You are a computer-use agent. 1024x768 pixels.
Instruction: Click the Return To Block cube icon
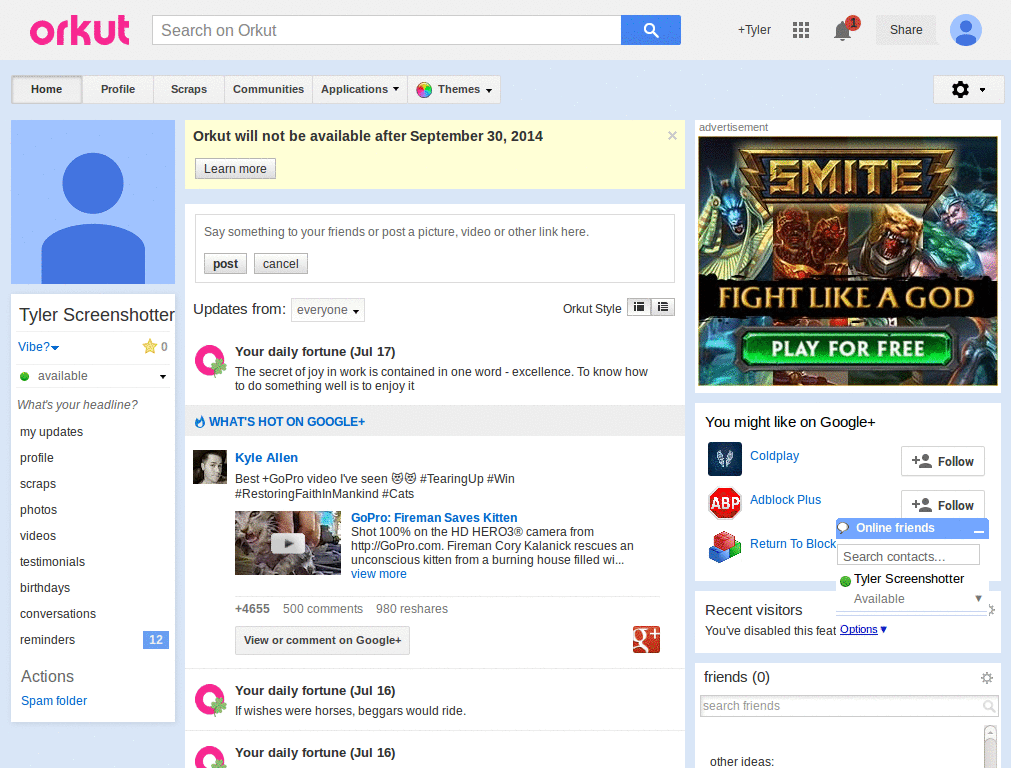click(724, 547)
